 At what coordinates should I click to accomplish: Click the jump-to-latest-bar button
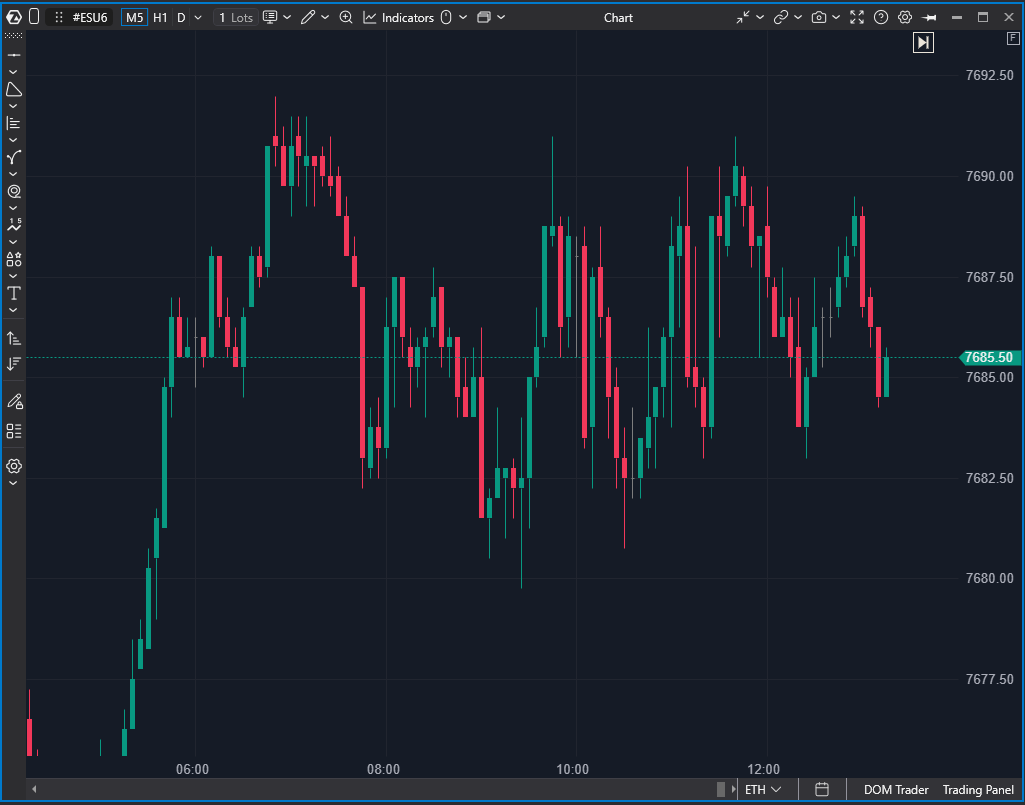pyautogui.click(x=923, y=43)
